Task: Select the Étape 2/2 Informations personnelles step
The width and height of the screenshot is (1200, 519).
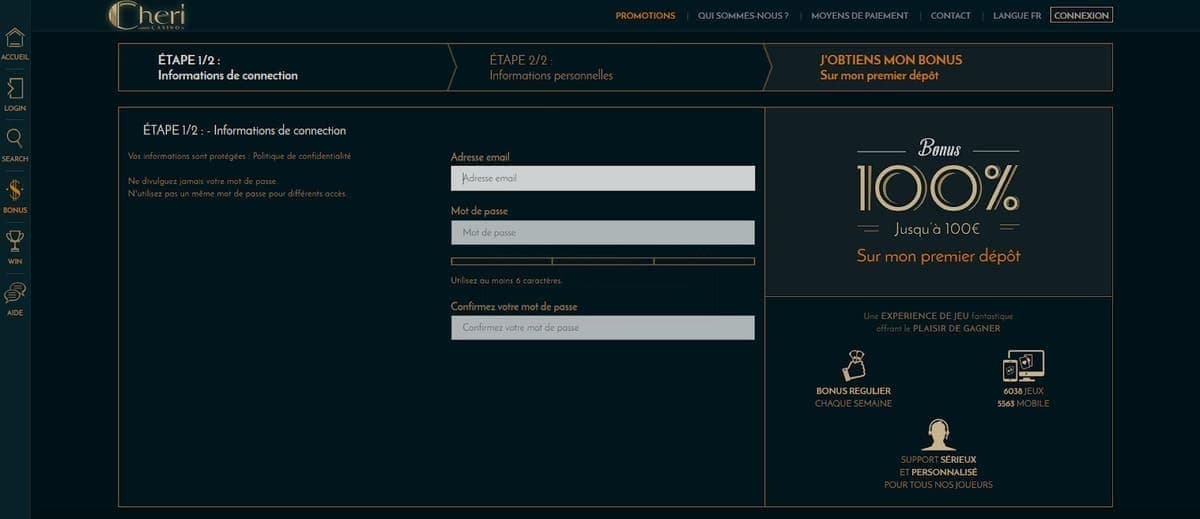Action: tap(551, 67)
